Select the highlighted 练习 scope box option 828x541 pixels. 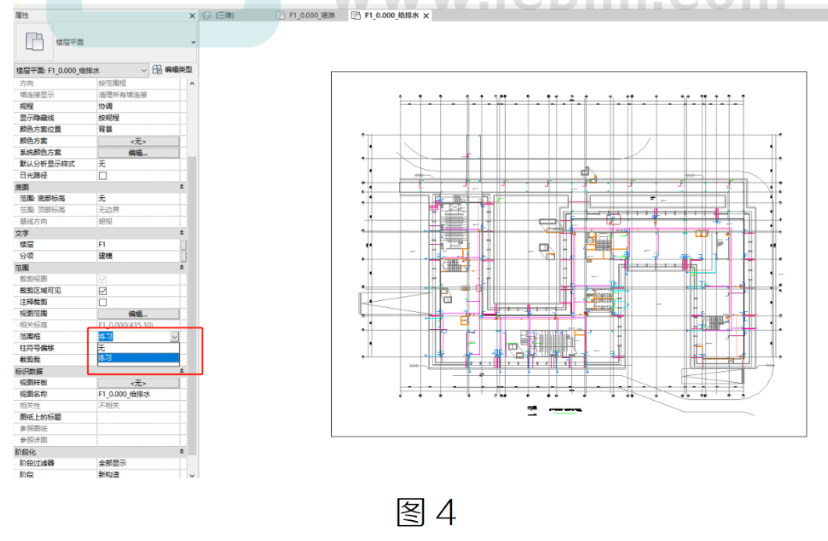[x=138, y=358]
